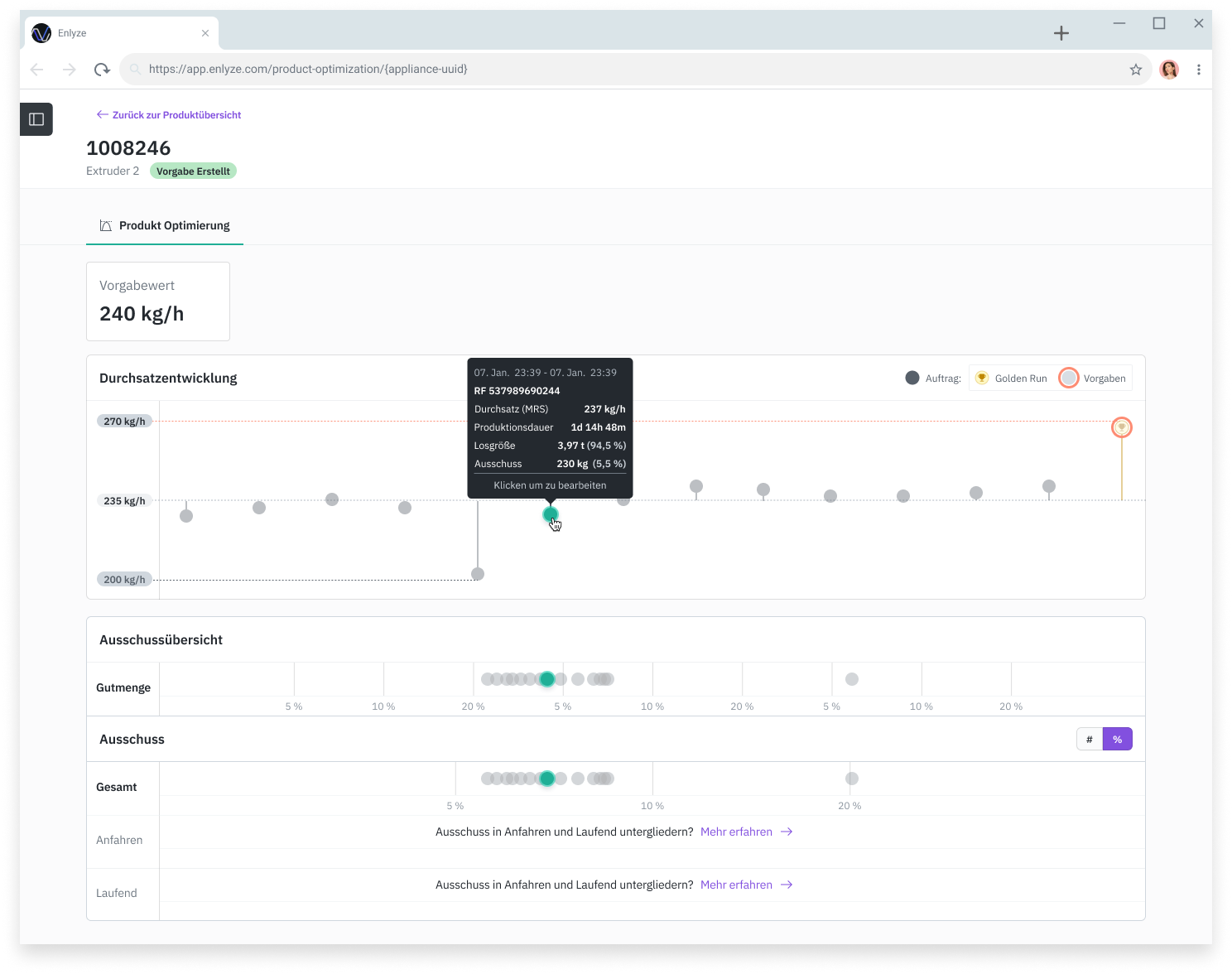Click the Golden Run trophy marker on chart
The width and height of the screenshot is (1232, 974).
tap(1121, 427)
